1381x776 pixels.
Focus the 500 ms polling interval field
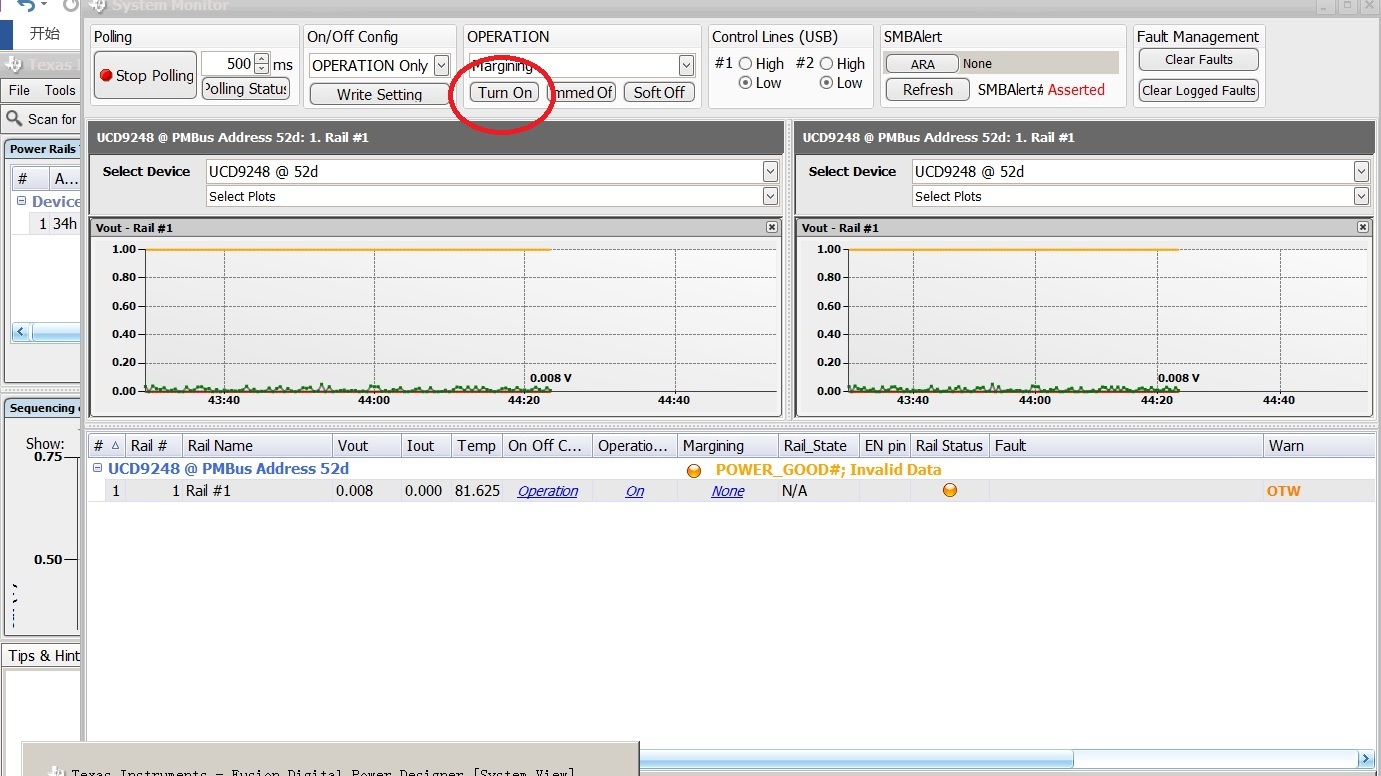coord(227,64)
